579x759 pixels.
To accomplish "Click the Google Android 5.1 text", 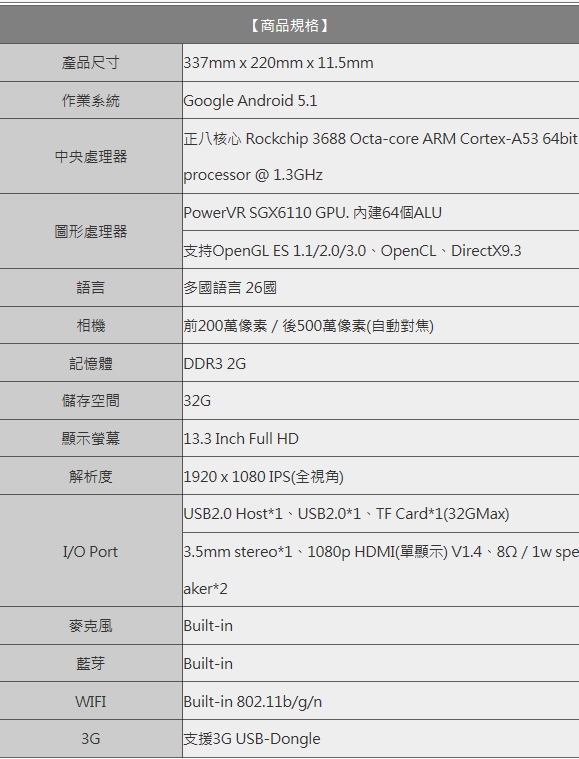I will click(250, 101).
